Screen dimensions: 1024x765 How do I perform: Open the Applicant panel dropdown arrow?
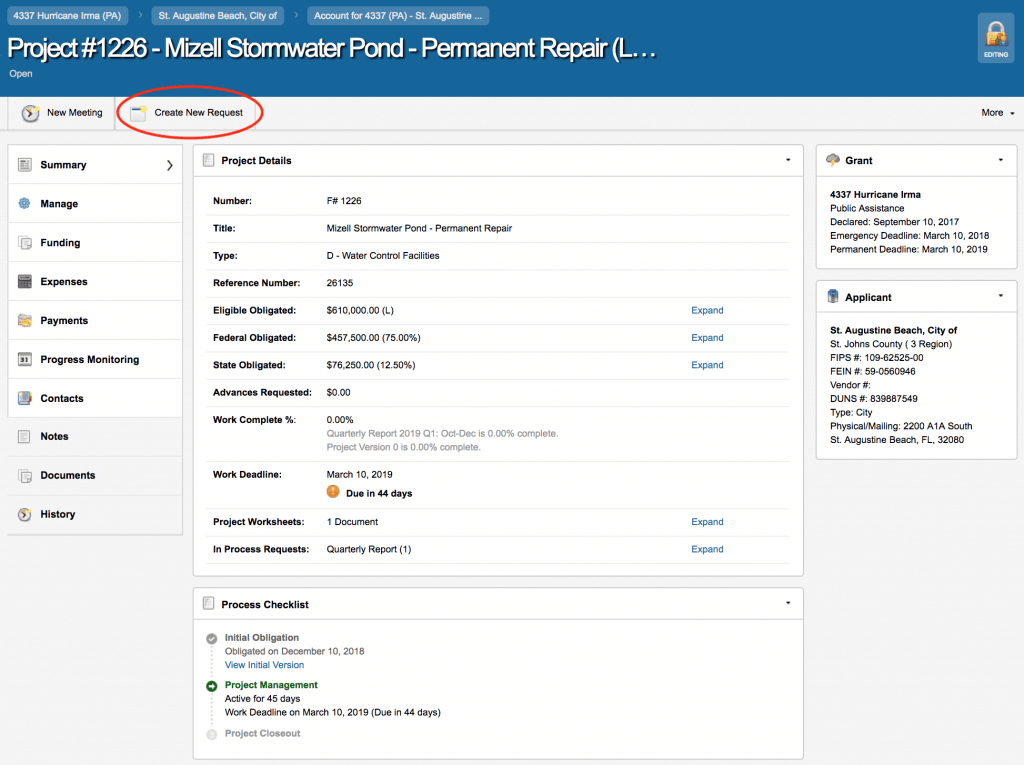click(x=1000, y=297)
